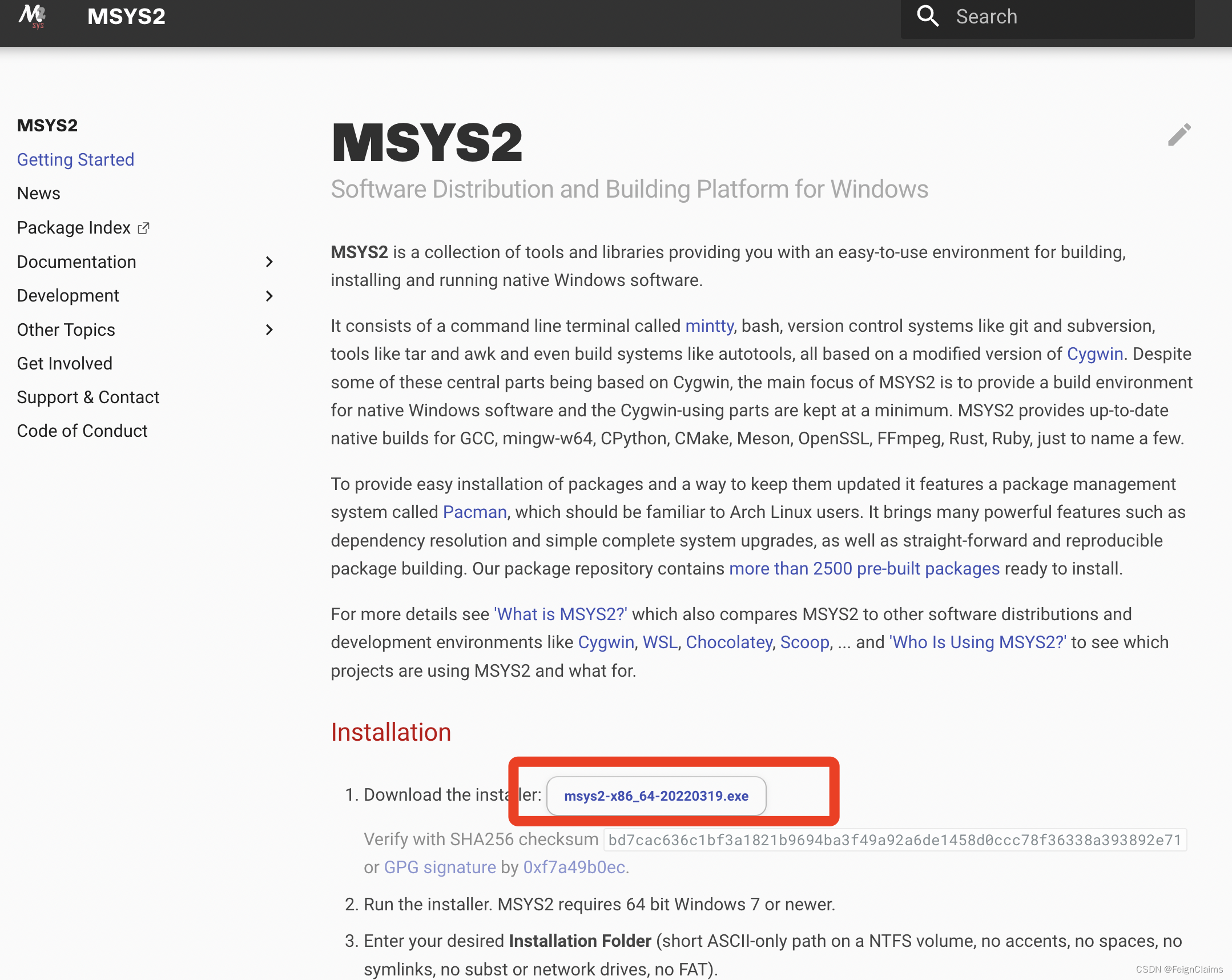
Task: Download msys2-x86_64-20220319.exe installer
Action: tap(656, 796)
